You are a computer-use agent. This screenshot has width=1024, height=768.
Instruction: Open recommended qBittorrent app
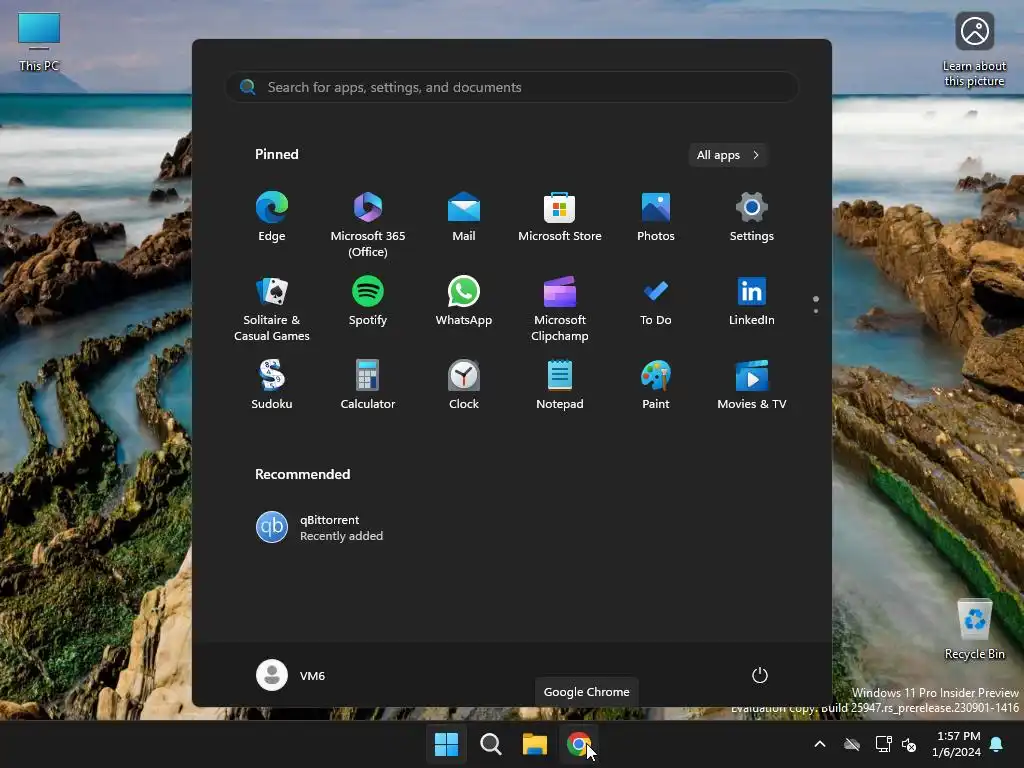[320, 527]
